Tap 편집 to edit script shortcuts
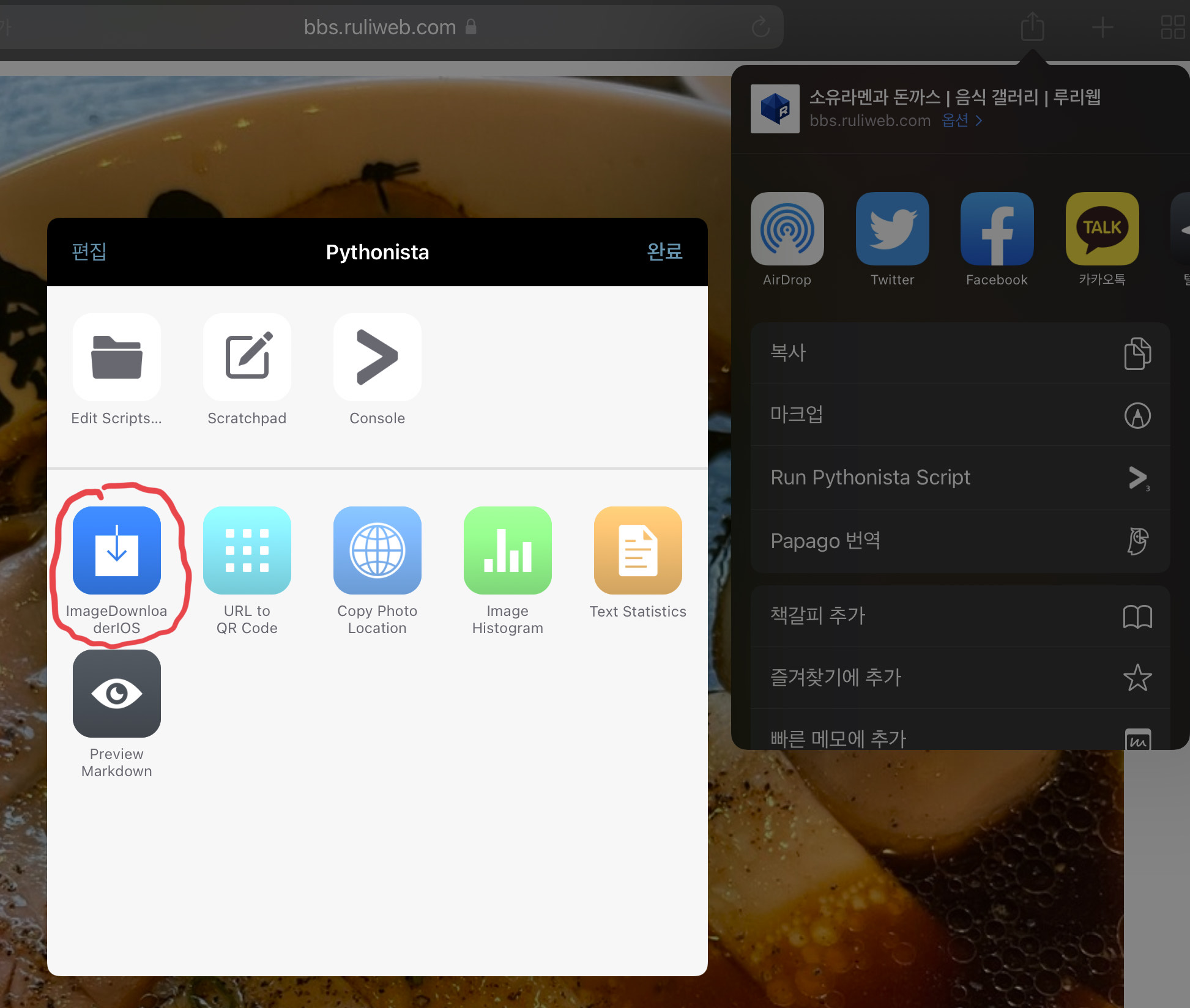This screenshot has height=1008, width=1190. click(89, 251)
